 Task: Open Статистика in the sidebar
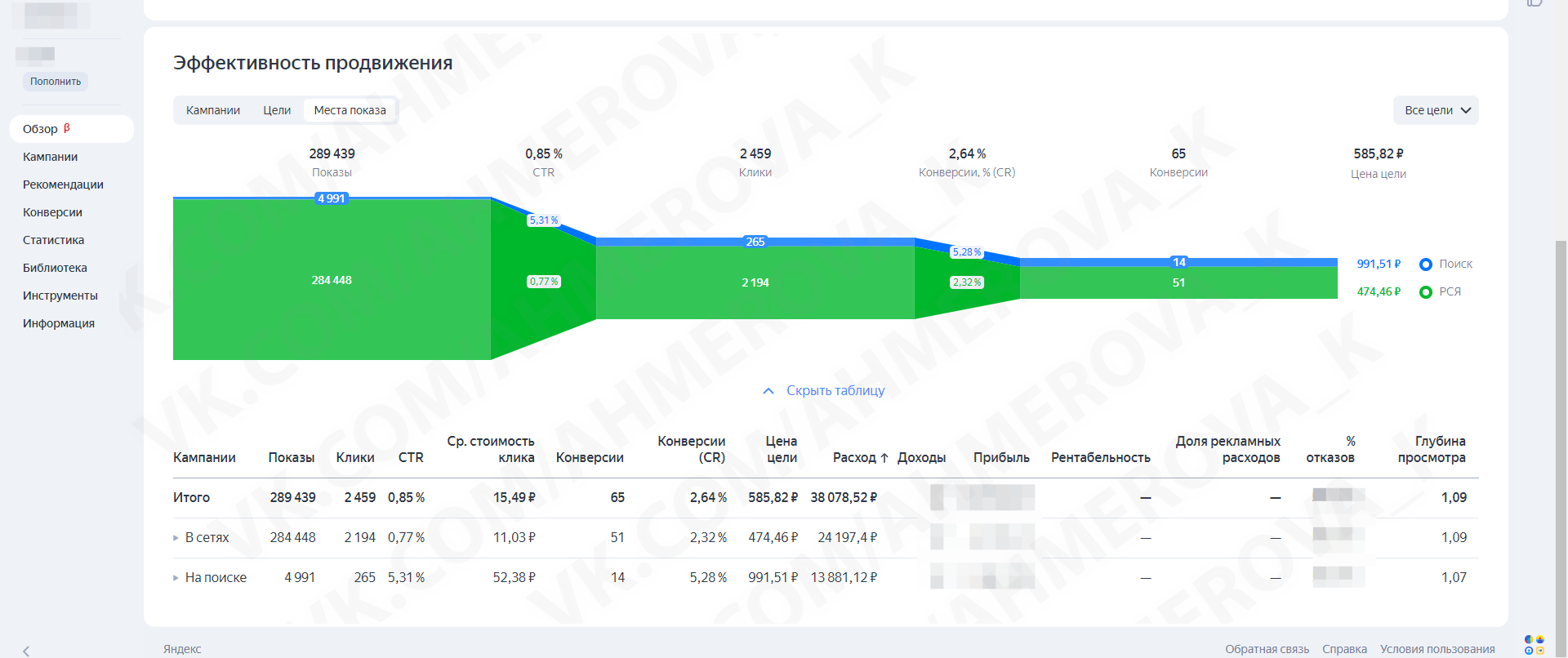(53, 240)
